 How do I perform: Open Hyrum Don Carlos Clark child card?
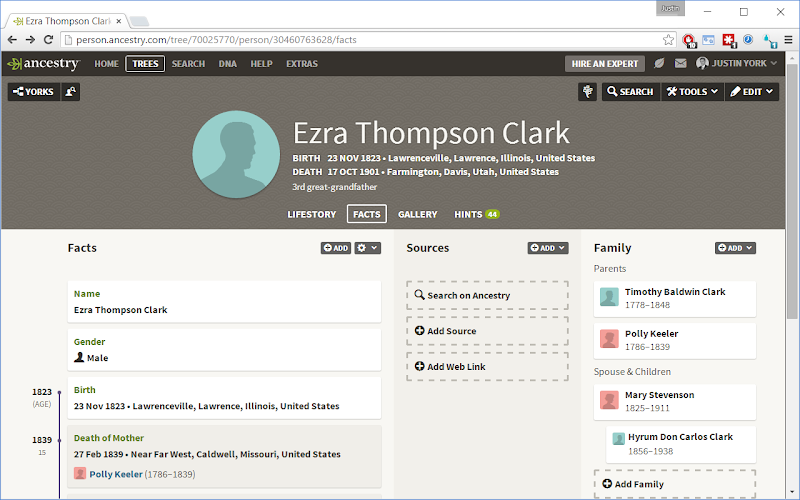(681, 444)
